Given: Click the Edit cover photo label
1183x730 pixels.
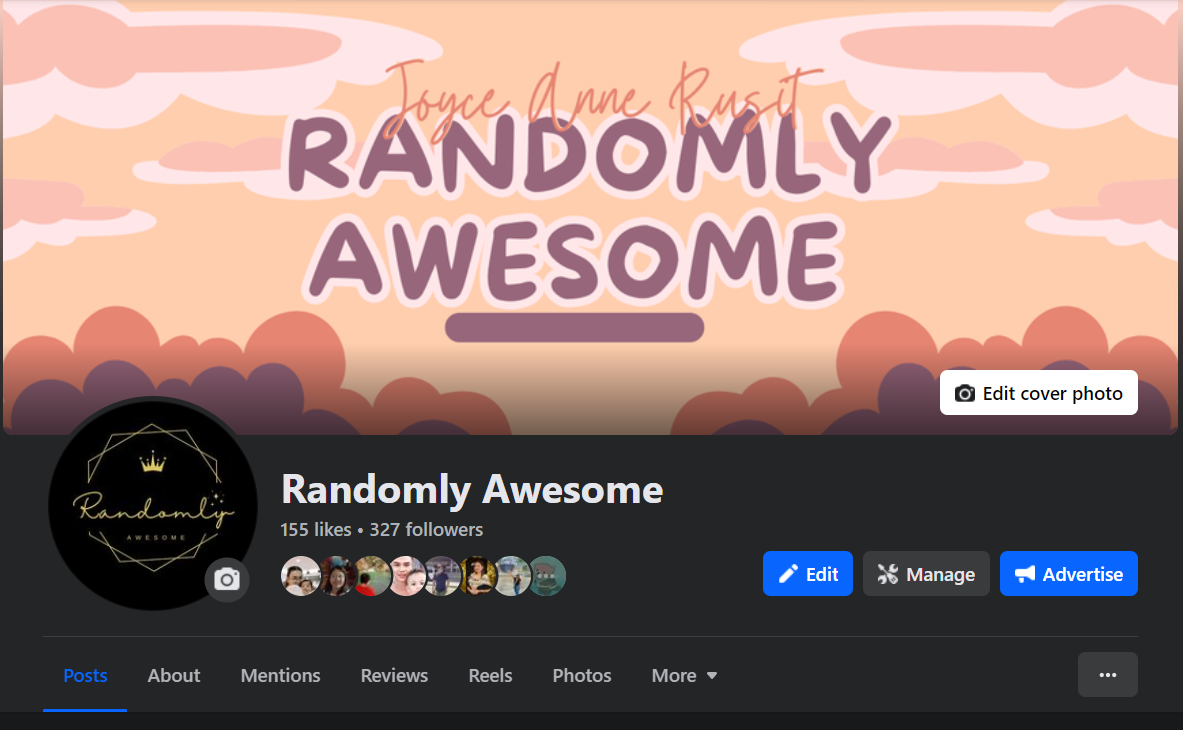Looking at the screenshot, I should tap(1052, 394).
